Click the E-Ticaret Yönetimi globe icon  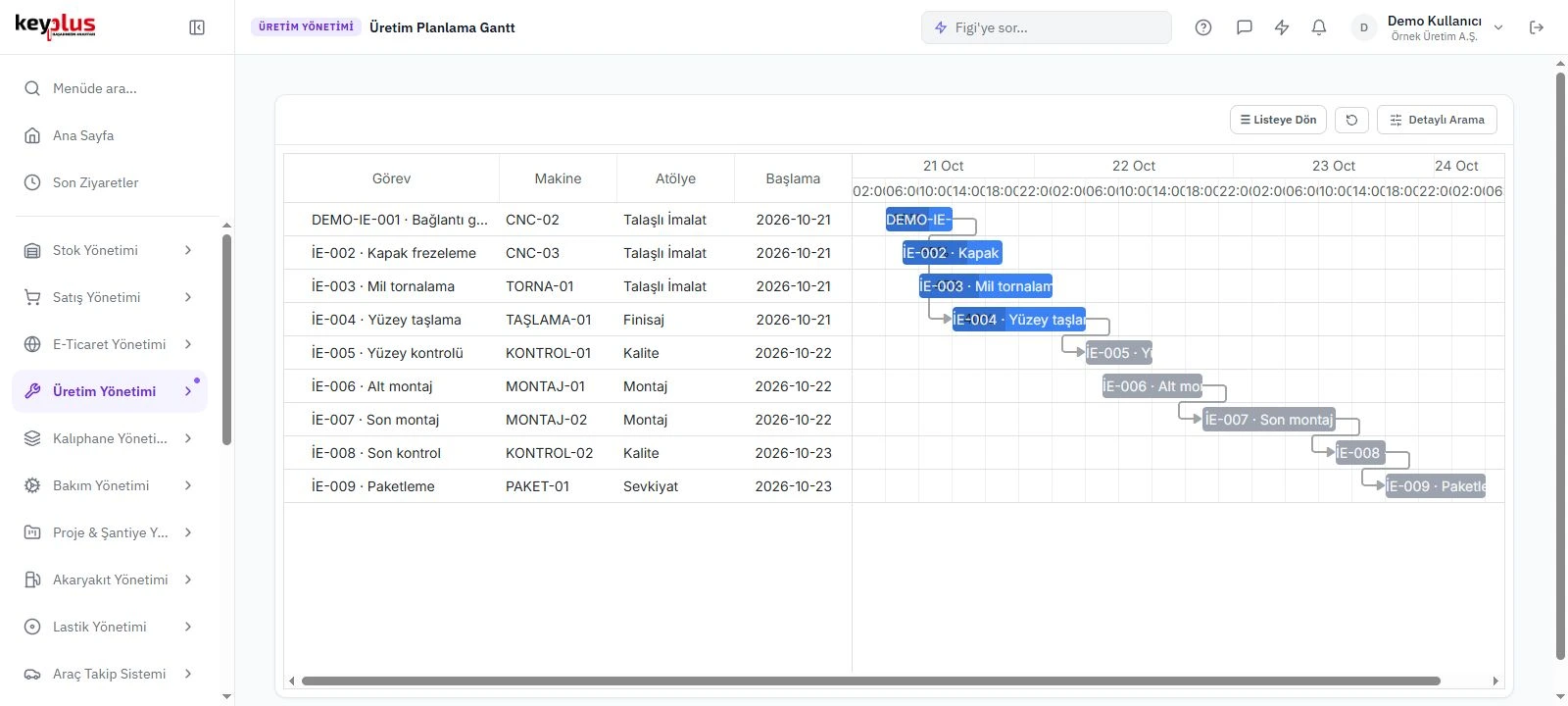pyautogui.click(x=32, y=344)
